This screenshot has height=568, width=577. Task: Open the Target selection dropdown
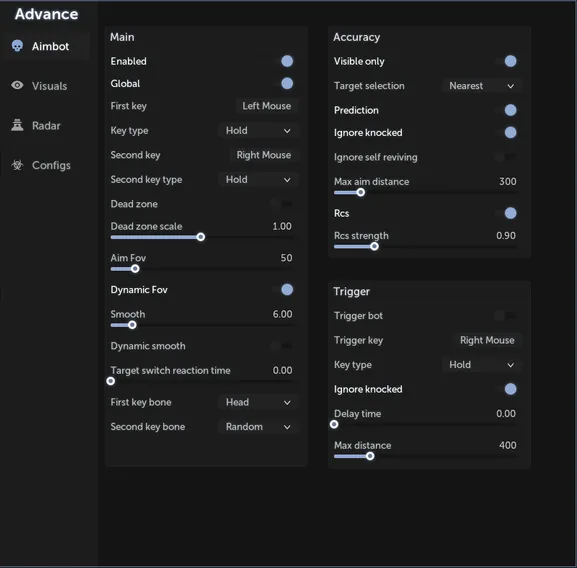coord(482,86)
